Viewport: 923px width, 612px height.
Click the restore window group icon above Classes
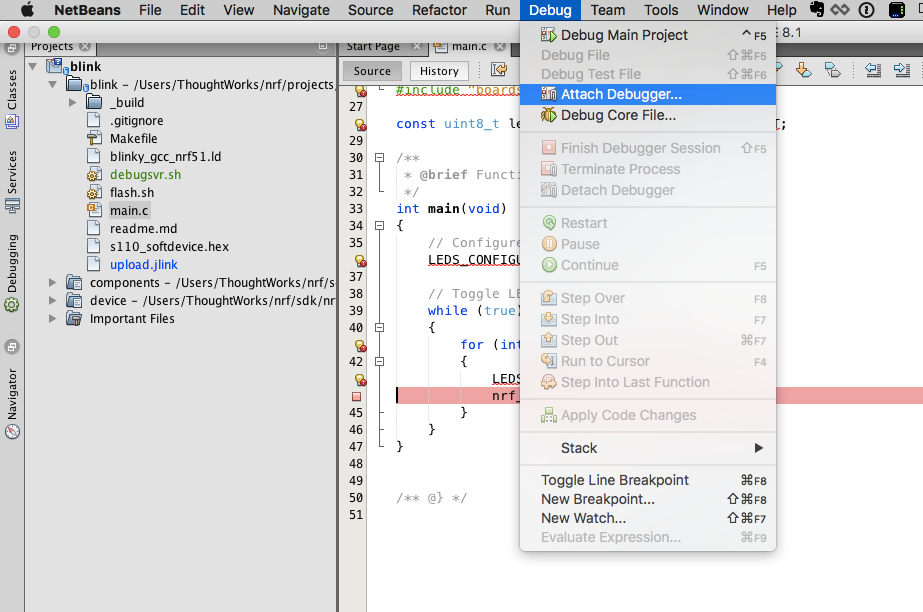click(x=12, y=48)
